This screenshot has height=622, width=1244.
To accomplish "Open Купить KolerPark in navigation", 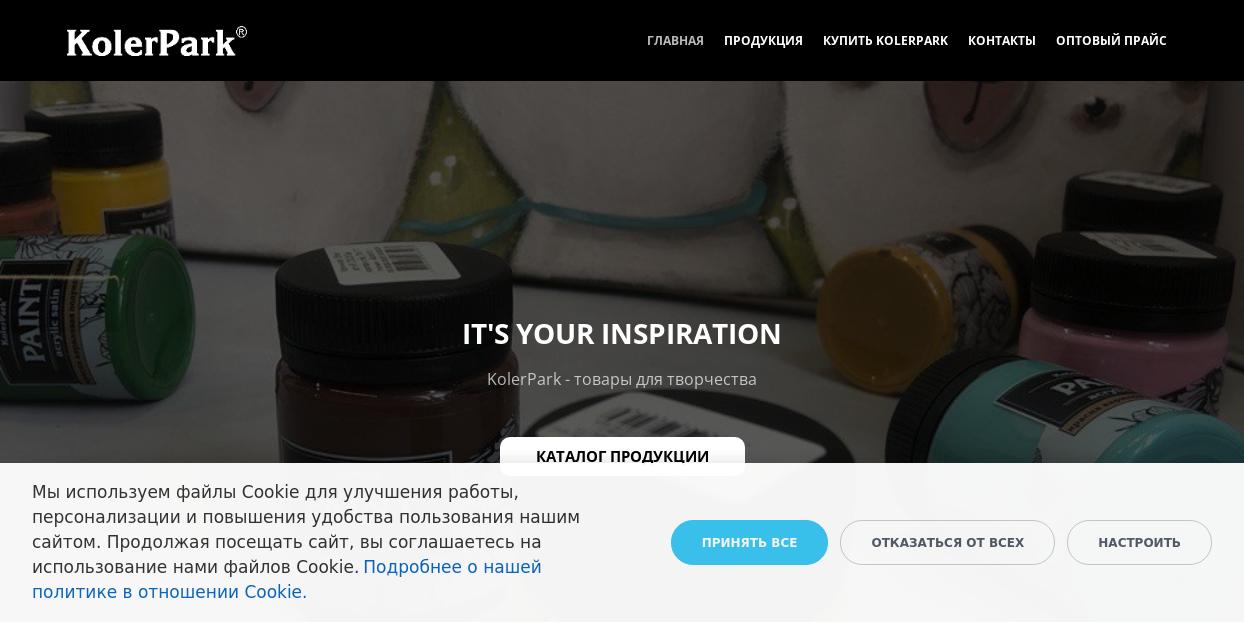I will point(885,41).
